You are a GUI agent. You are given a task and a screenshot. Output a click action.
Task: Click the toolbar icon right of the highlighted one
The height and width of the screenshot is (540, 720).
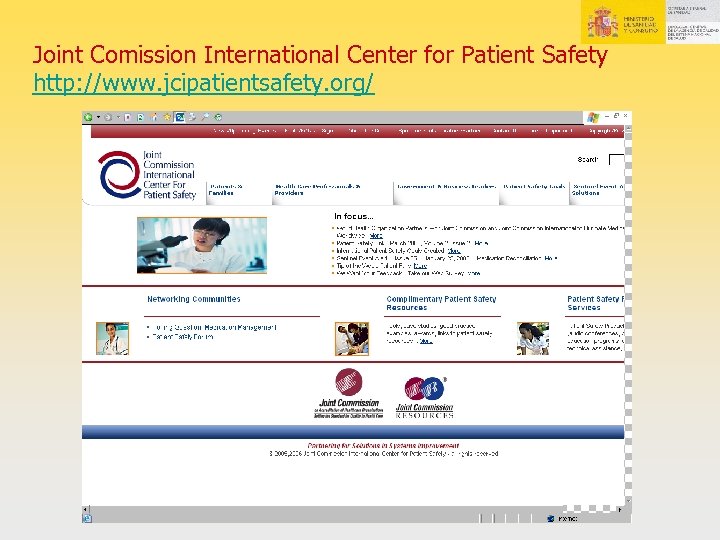192,117
